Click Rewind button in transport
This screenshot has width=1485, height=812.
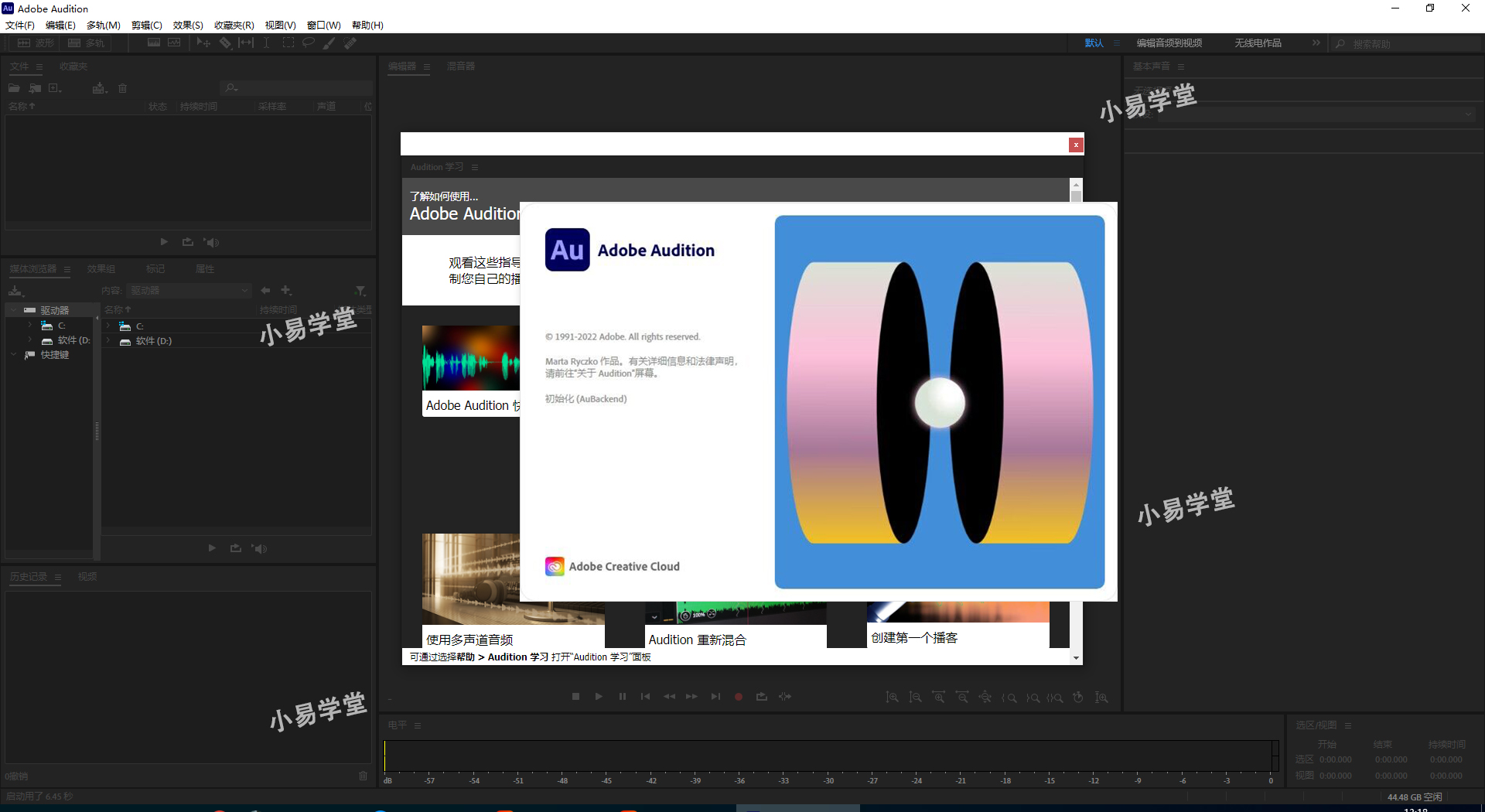point(669,697)
